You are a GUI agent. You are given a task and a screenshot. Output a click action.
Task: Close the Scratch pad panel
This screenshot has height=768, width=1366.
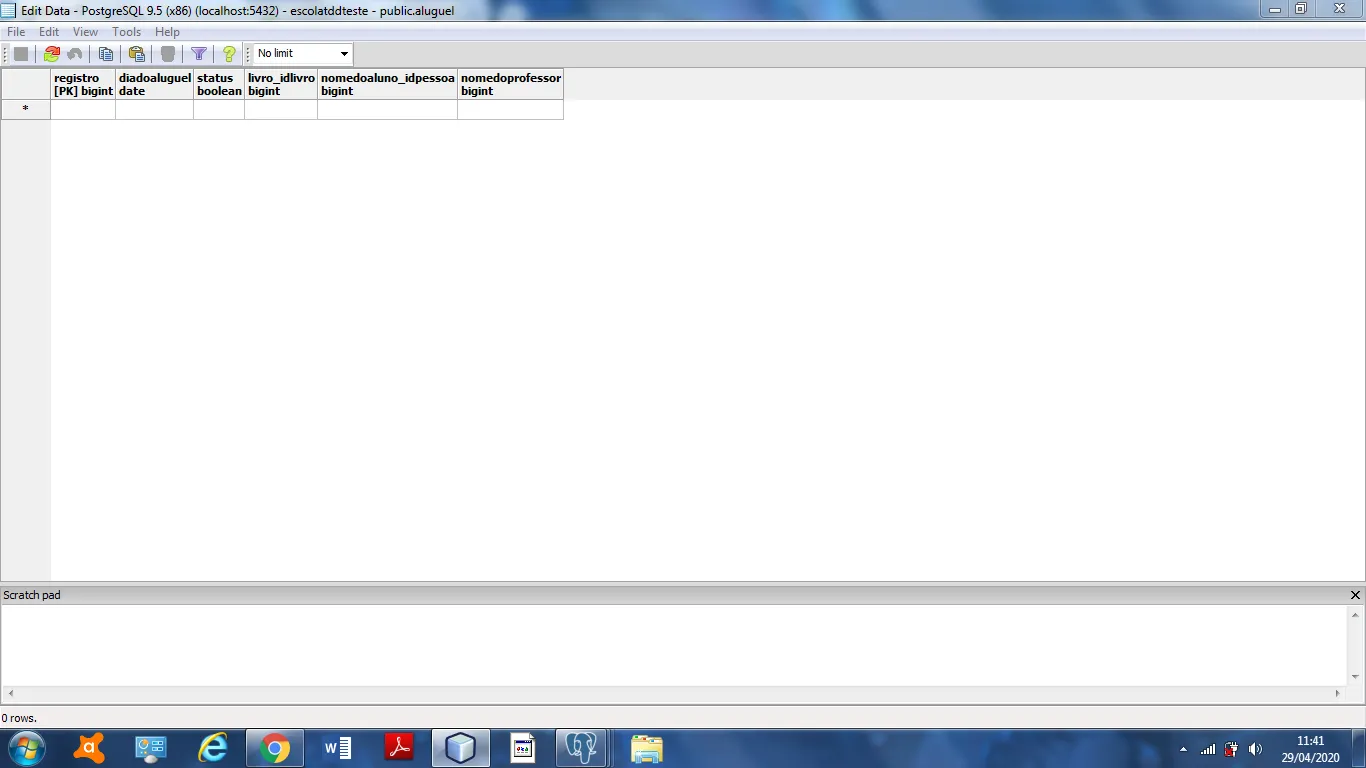coord(1355,595)
